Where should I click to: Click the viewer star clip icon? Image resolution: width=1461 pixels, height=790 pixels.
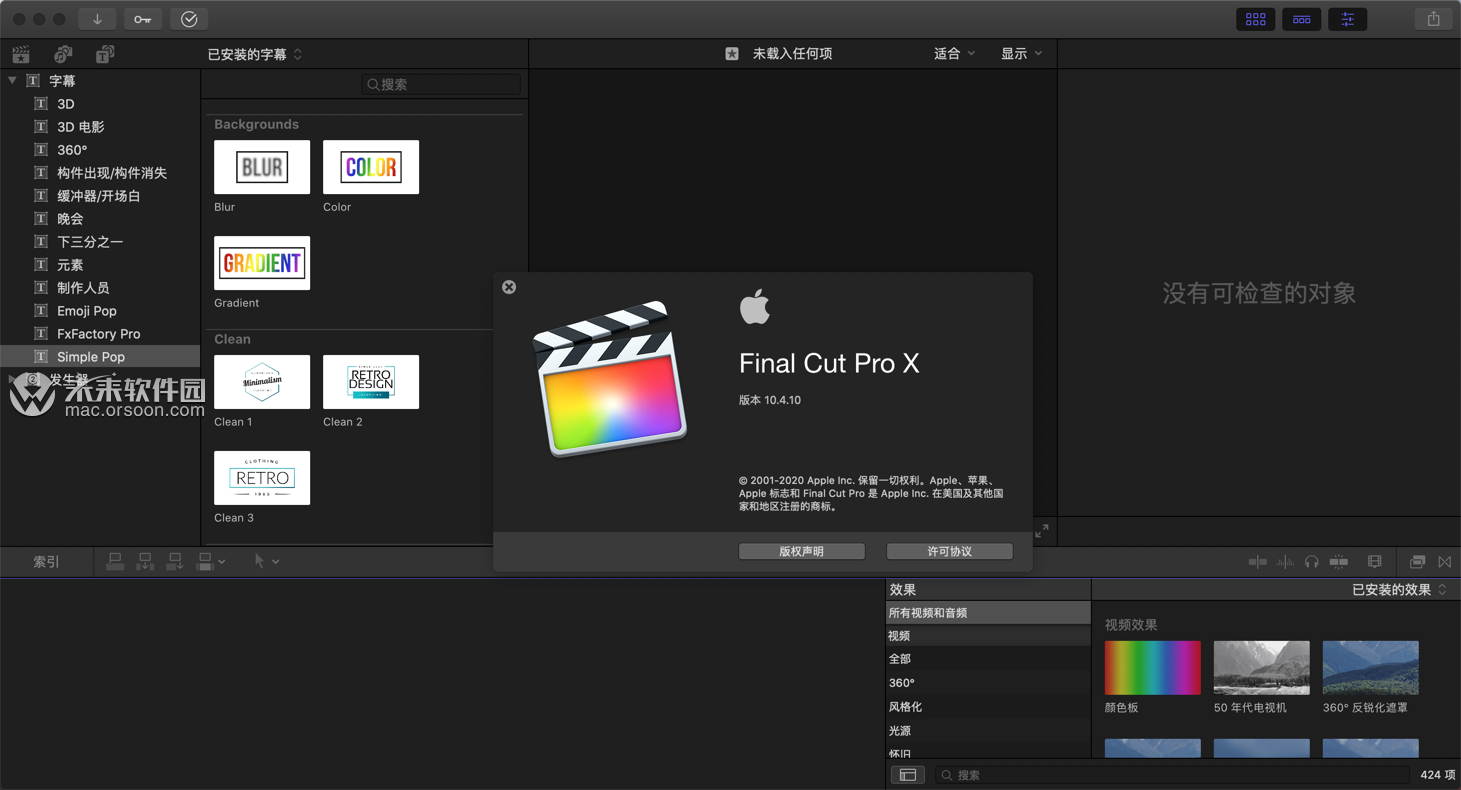click(x=732, y=54)
